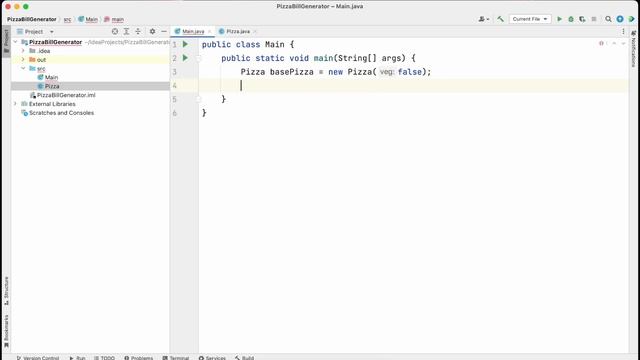The image size is (640, 360).
Task: Toggle the Project side tool window tab
Action: tap(6, 41)
